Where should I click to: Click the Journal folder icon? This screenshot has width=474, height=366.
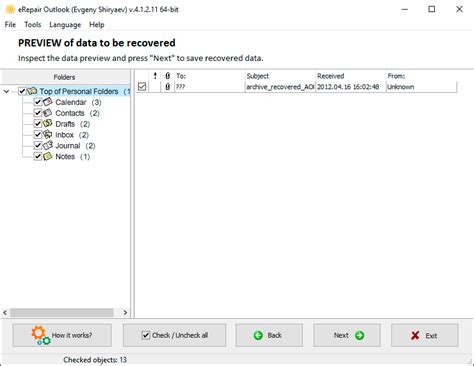[x=48, y=145]
